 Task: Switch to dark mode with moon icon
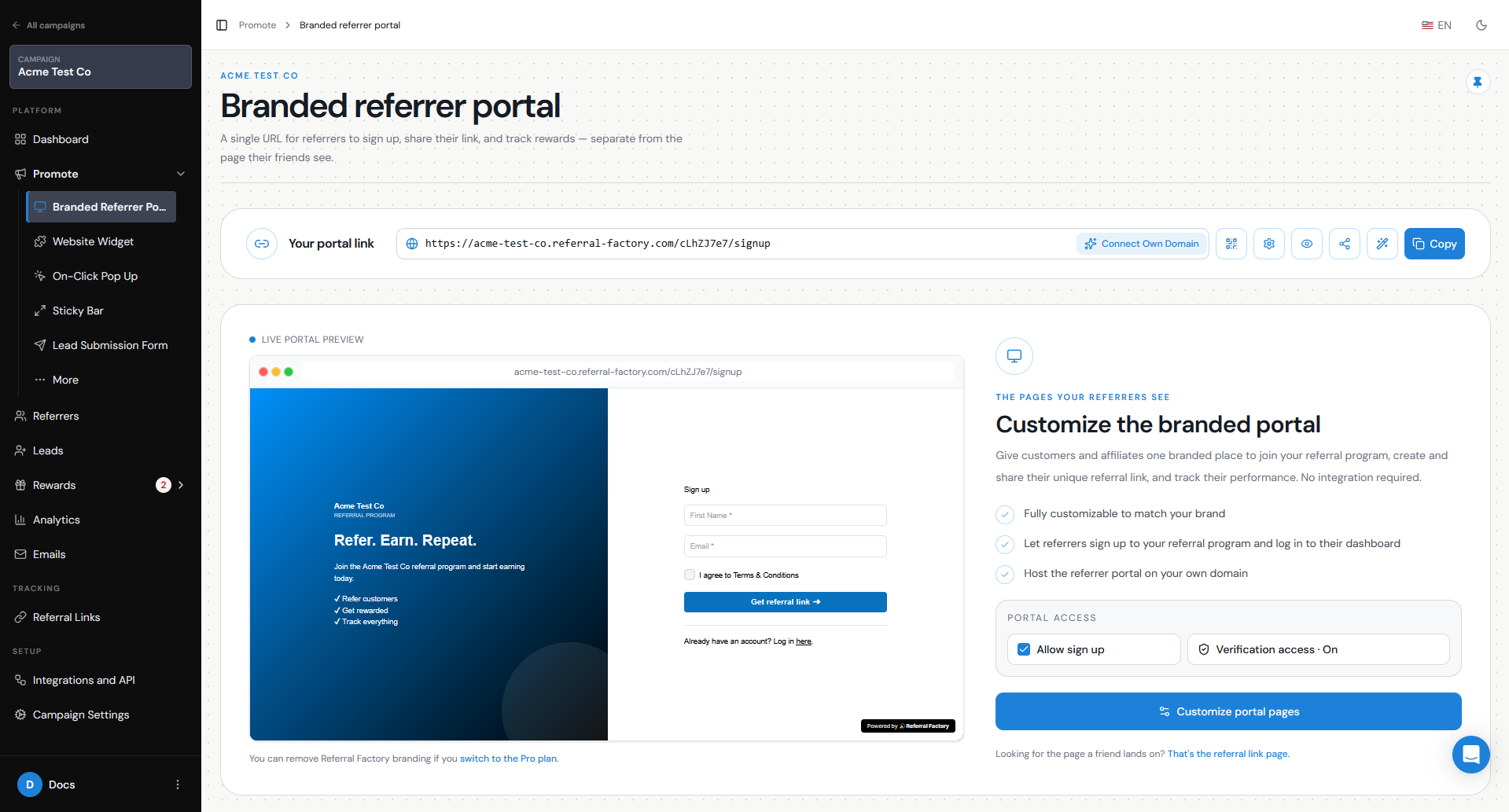(x=1481, y=25)
